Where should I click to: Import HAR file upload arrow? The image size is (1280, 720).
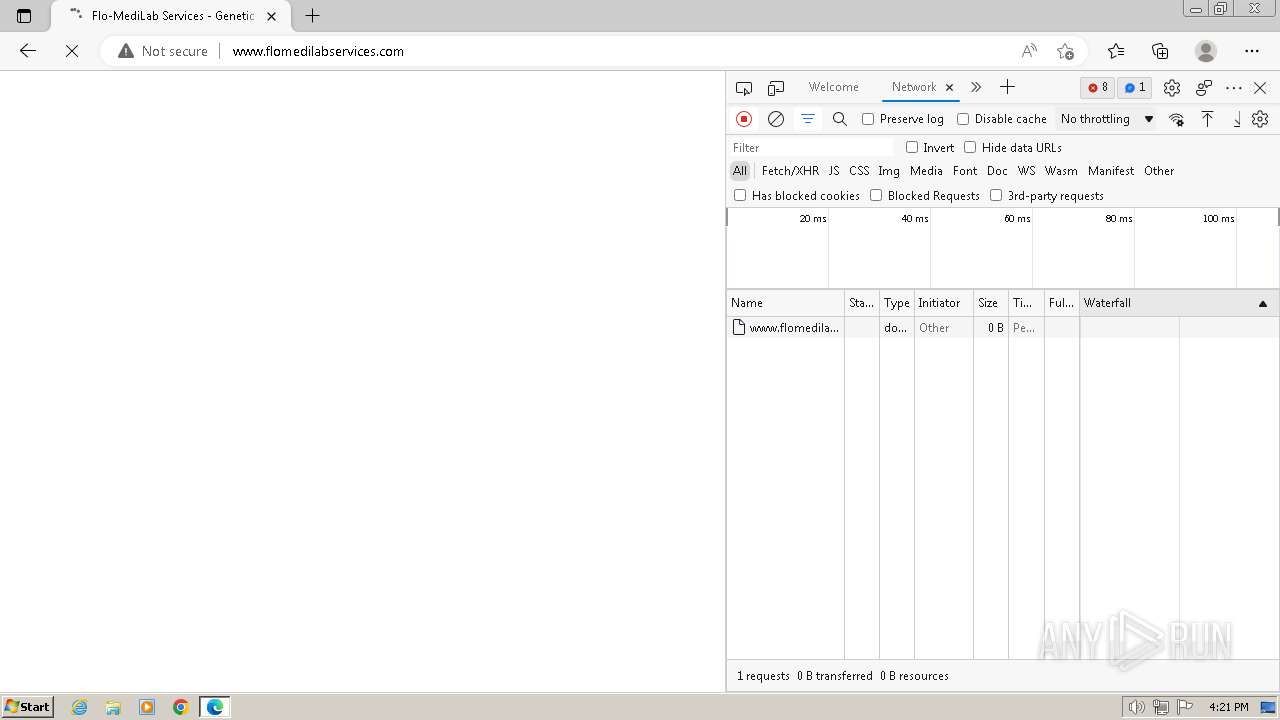pos(1208,119)
